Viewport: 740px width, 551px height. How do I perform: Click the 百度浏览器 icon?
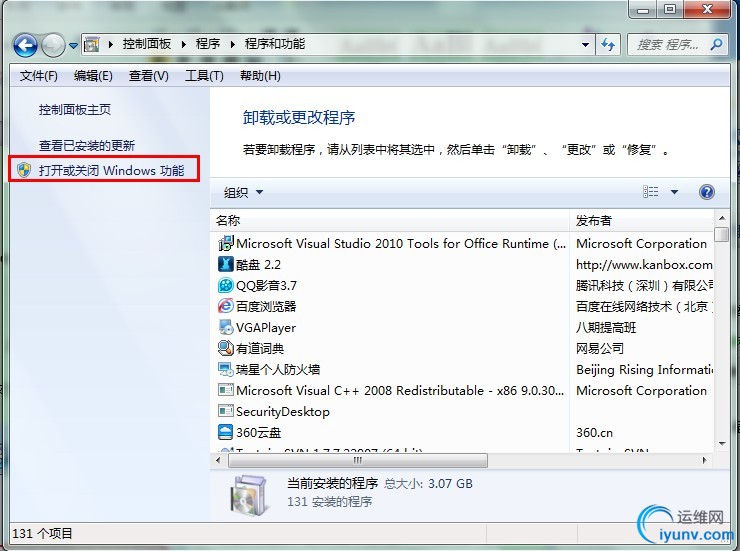coord(226,306)
